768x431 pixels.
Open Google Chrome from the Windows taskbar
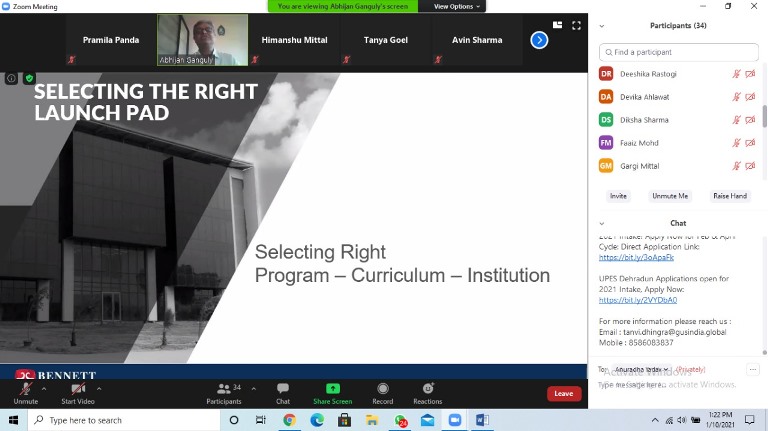click(x=289, y=420)
